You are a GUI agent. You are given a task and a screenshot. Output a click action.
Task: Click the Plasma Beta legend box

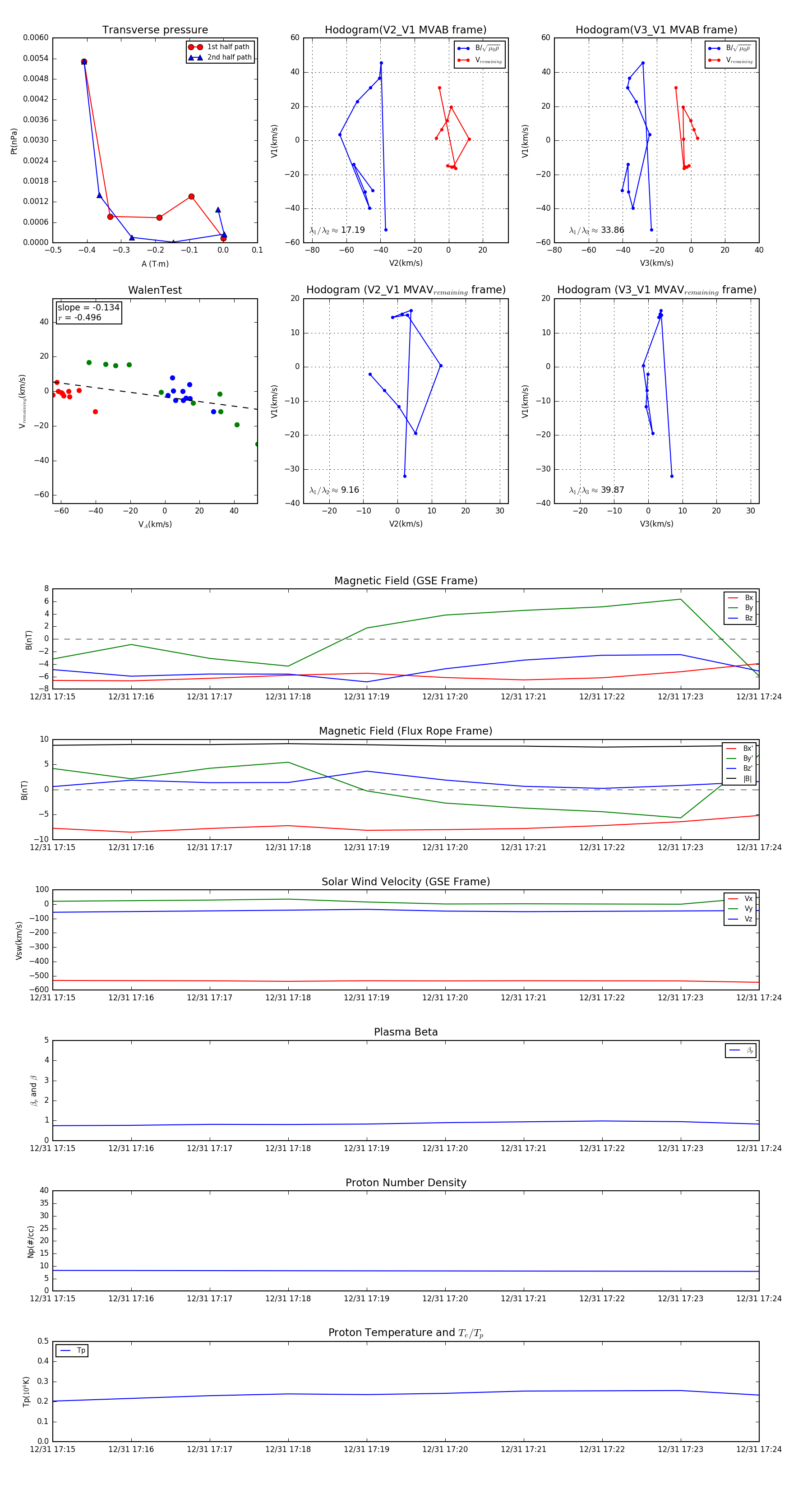point(741,1050)
